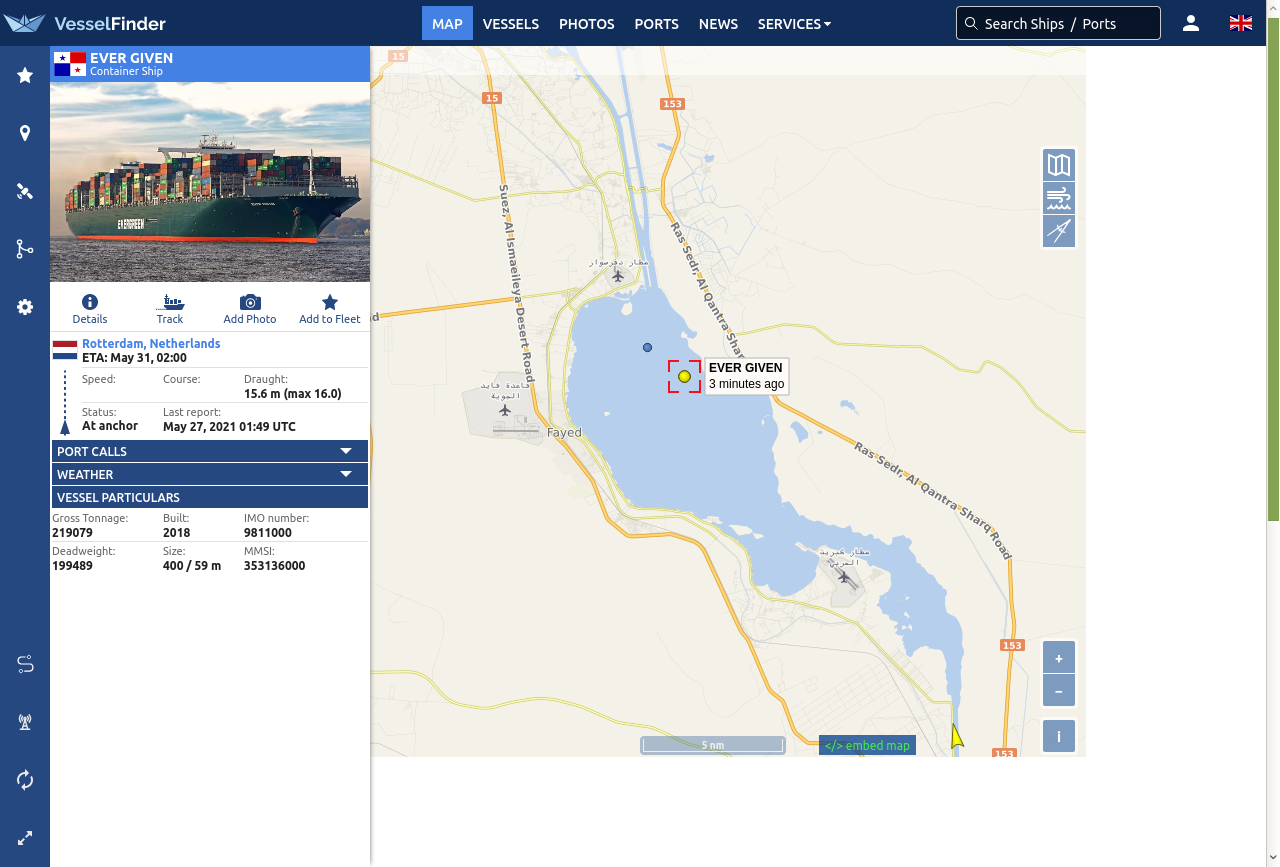Click the refresh sidebar icon
Viewport: 1280px width, 867px height.
click(x=25, y=780)
